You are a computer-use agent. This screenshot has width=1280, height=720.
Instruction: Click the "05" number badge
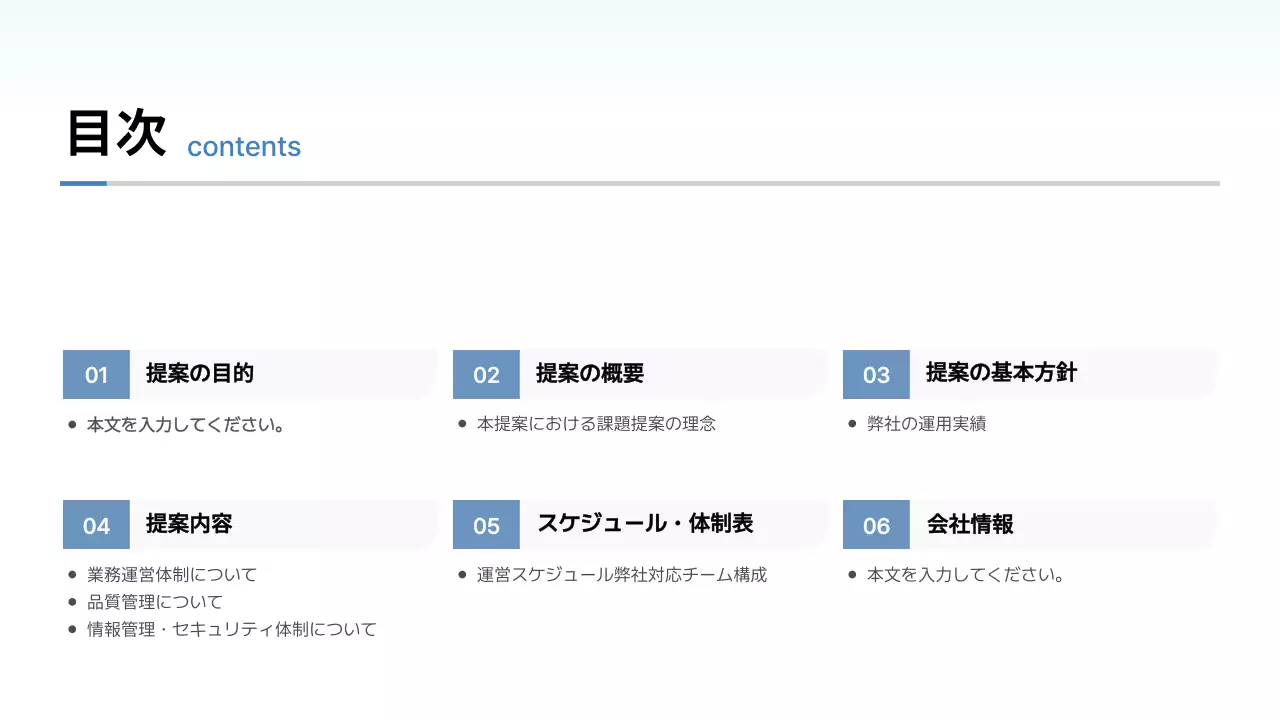(486, 524)
